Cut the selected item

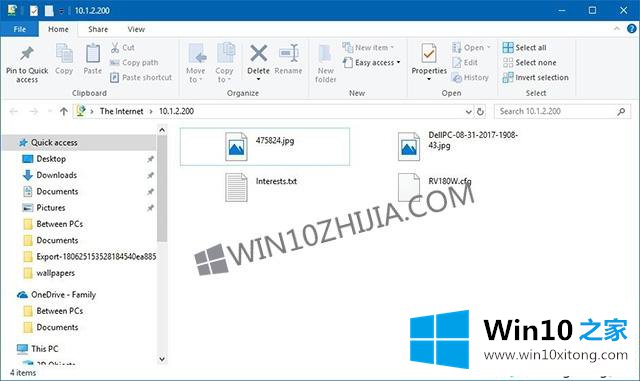tap(122, 47)
